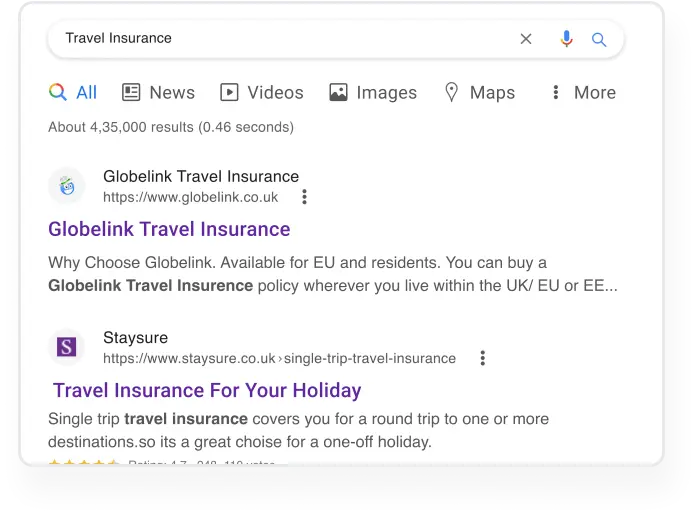This screenshot has width=697, height=516.
Task: Click the Globelink site favicon
Action: click(x=67, y=186)
